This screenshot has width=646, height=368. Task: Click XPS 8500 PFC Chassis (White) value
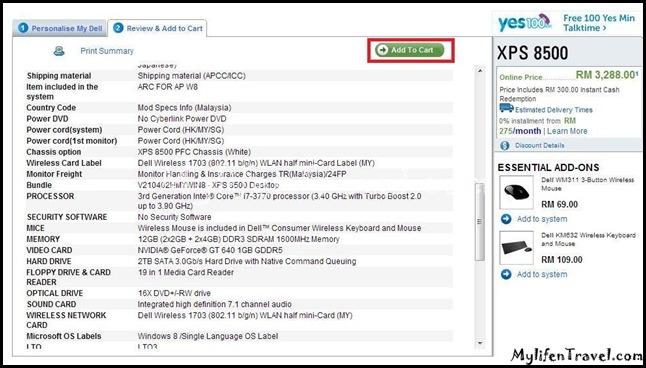[194, 152]
